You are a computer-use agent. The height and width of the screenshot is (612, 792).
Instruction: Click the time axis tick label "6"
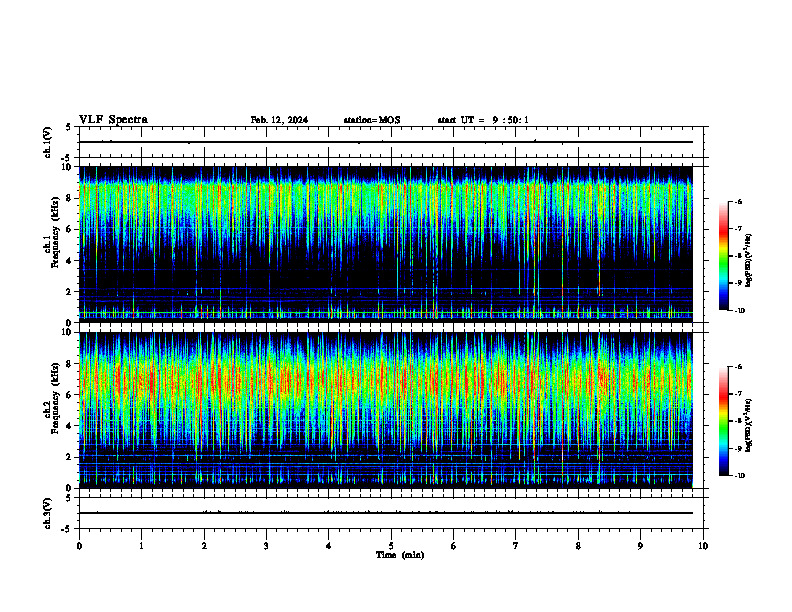click(x=454, y=546)
